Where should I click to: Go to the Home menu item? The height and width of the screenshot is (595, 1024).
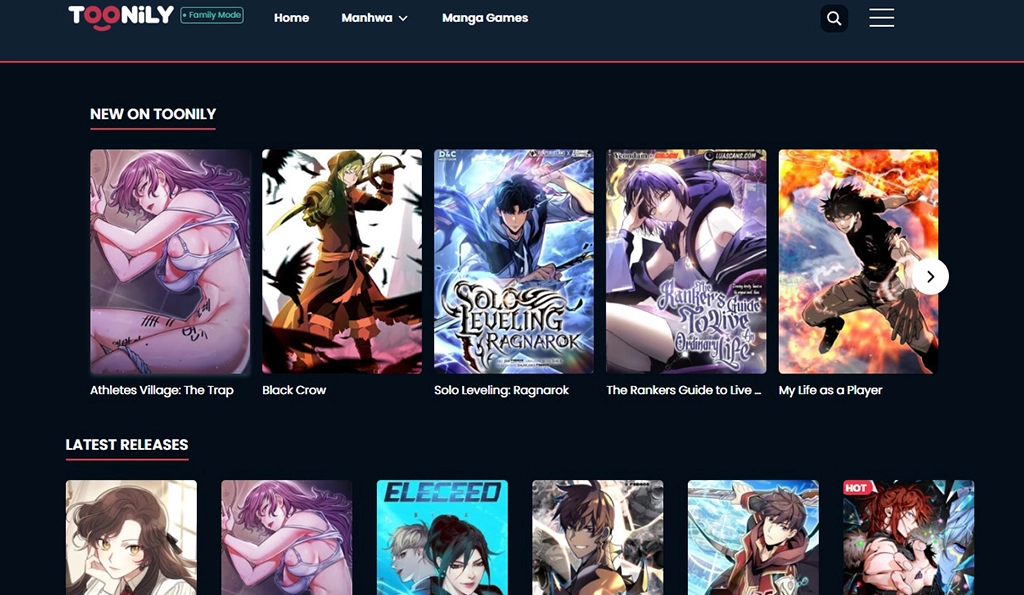(x=291, y=18)
